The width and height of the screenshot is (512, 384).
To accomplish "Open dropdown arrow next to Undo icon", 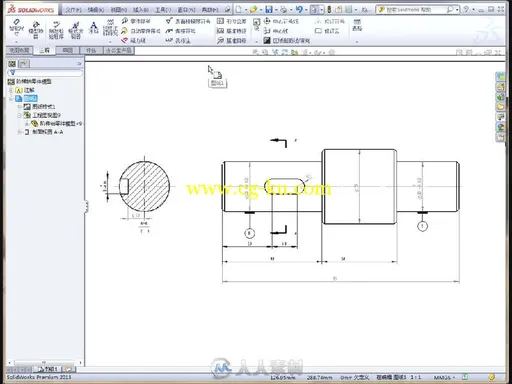I will point(306,10).
